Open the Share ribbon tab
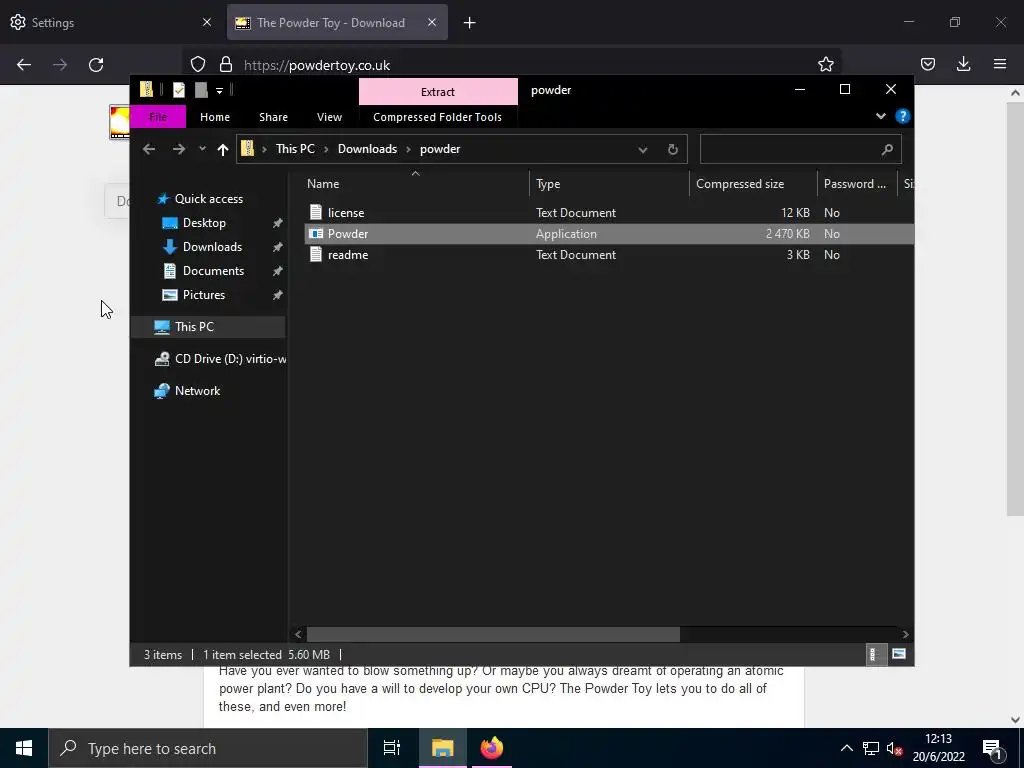Image resolution: width=1024 pixels, height=768 pixels. coord(273,117)
